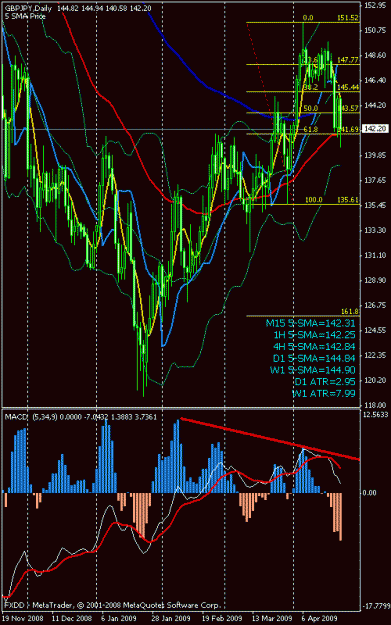Click price scale value 139.85
The width and height of the screenshot is (391, 625).
click(x=375, y=155)
